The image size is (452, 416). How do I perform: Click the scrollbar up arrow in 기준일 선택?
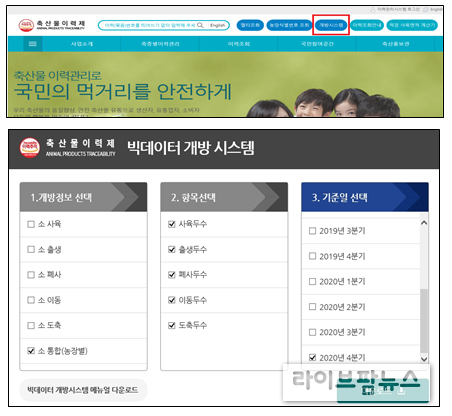point(424,223)
